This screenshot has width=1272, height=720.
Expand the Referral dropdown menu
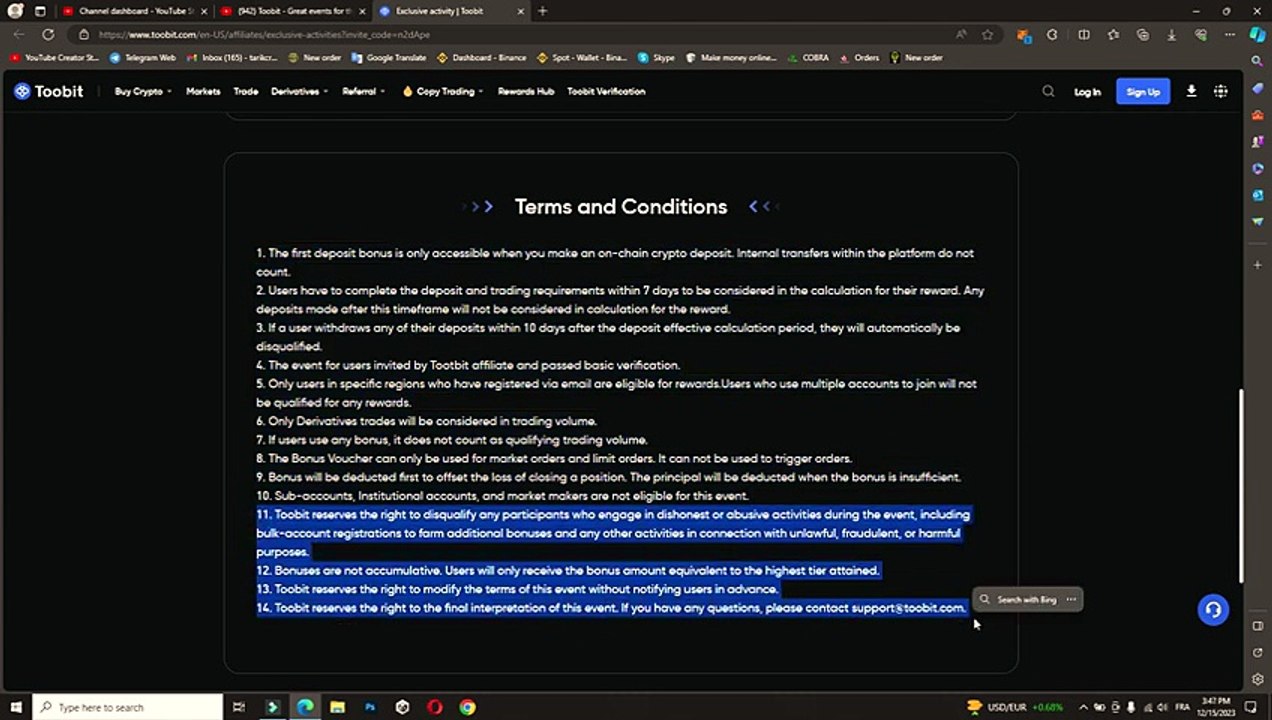click(x=364, y=91)
